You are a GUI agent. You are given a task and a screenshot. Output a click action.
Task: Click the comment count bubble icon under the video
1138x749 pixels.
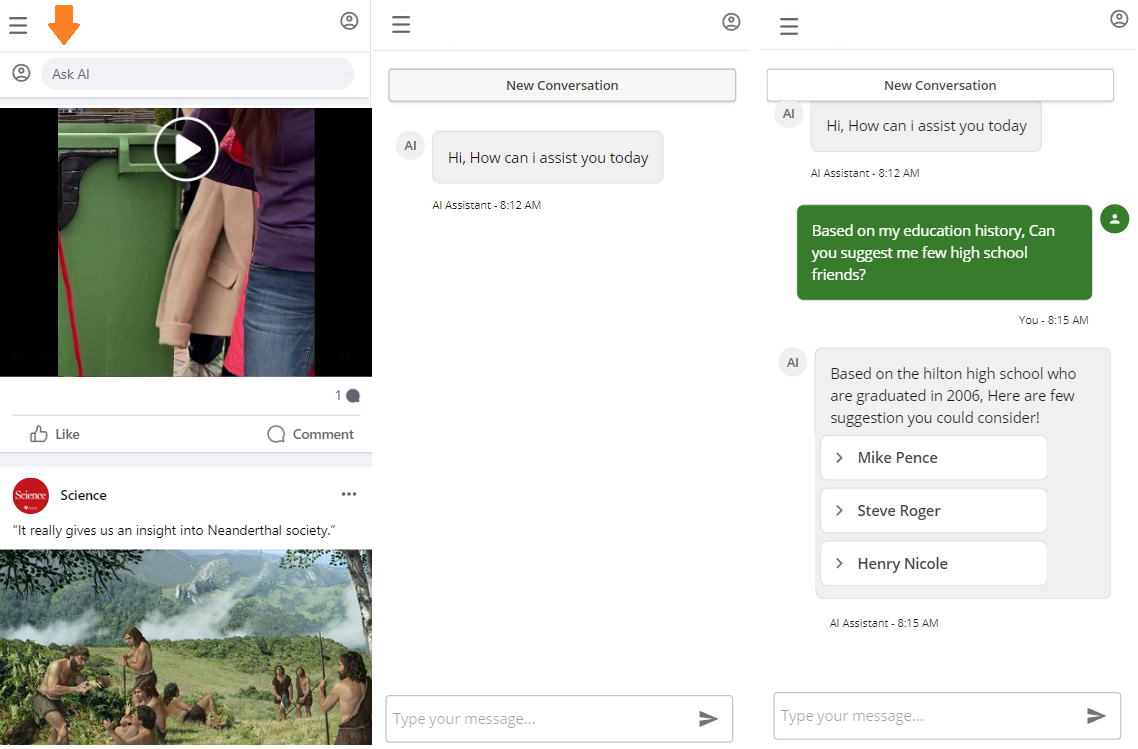pyautogui.click(x=352, y=396)
